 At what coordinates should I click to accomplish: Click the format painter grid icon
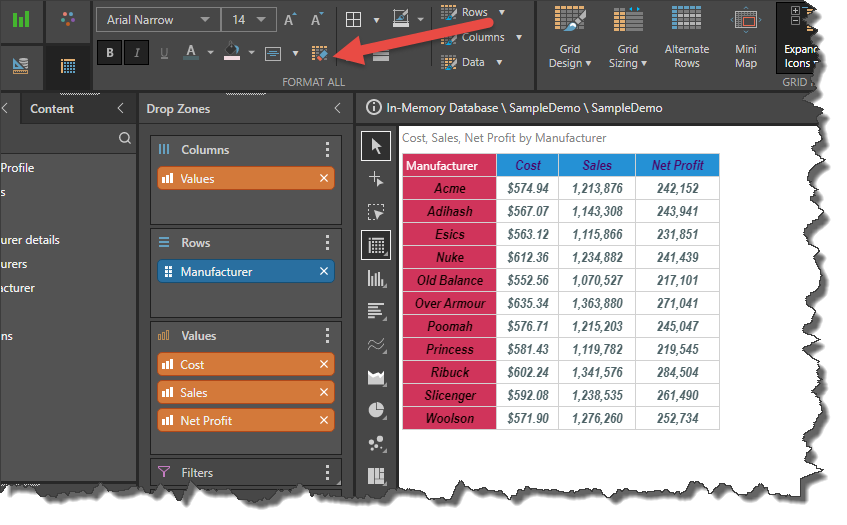(x=320, y=53)
